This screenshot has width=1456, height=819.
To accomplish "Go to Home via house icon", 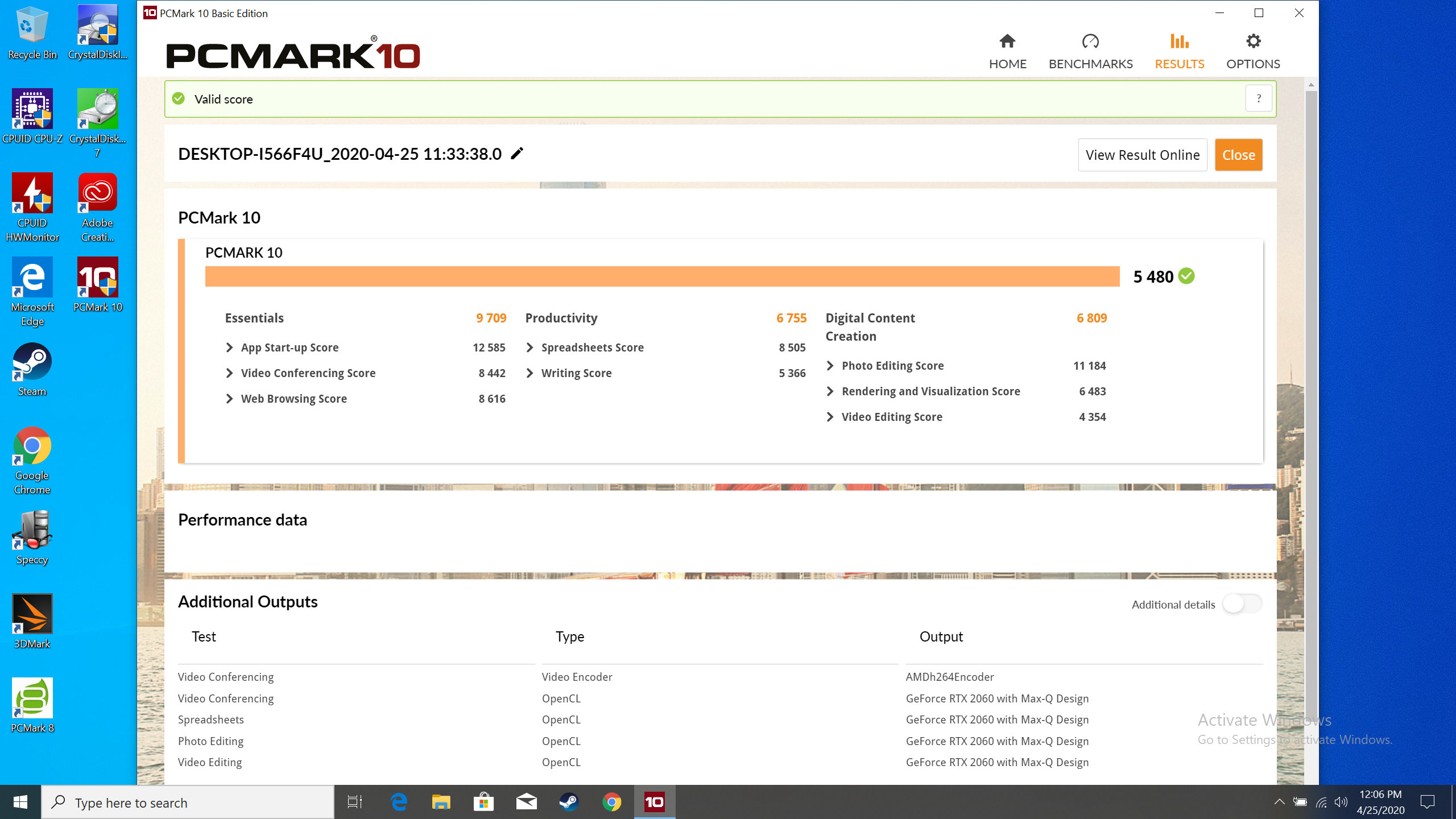I will [x=1007, y=42].
